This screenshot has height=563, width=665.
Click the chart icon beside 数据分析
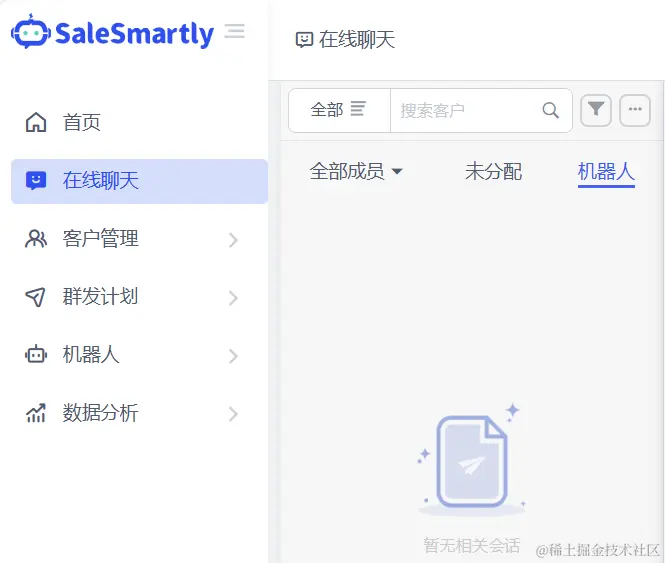(x=36, y=413)
